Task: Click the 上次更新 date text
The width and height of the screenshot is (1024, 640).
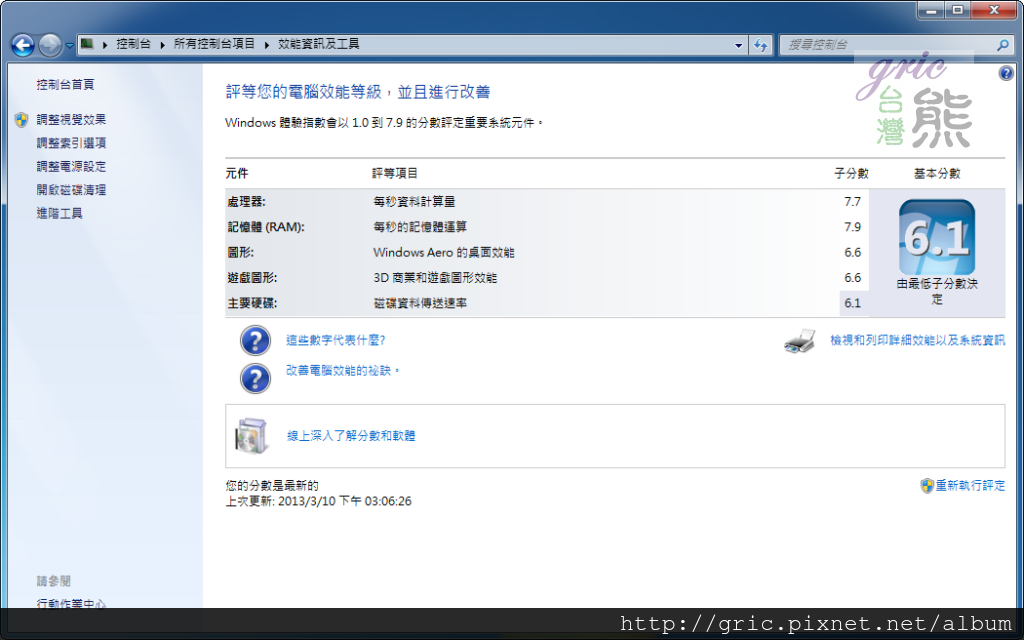Action: coord(319,502)
